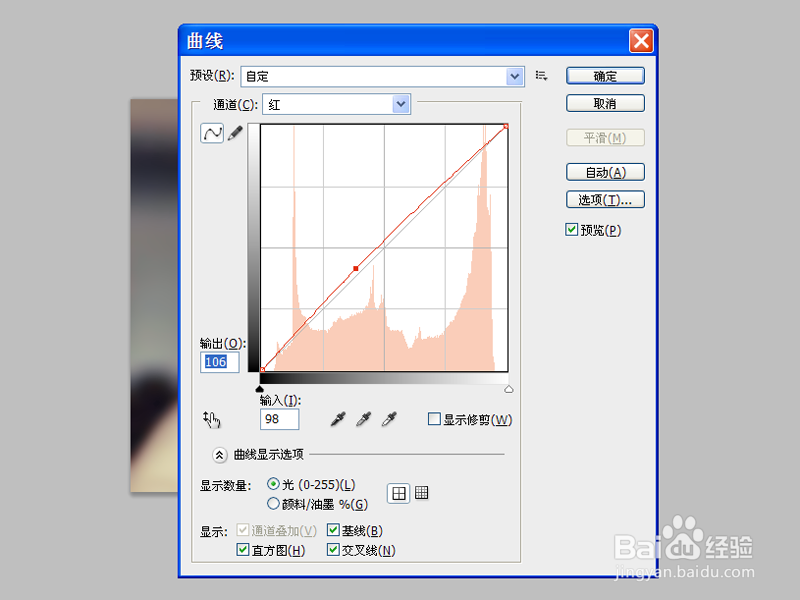Click the black point input slider

pyautogui.click(x=260, y=389)
